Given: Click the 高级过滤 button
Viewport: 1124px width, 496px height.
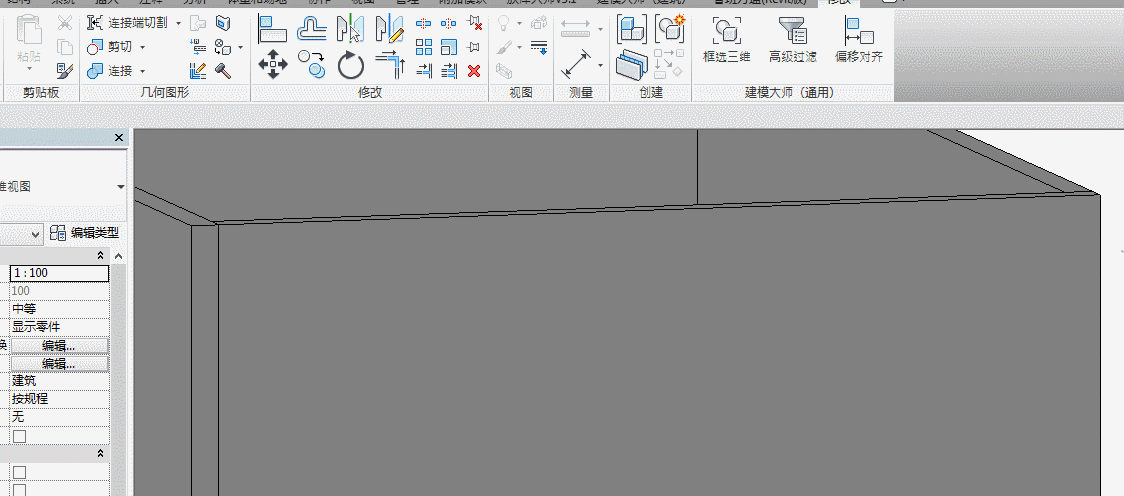Looking at the screenshot, I should click(x=793, y=39).
